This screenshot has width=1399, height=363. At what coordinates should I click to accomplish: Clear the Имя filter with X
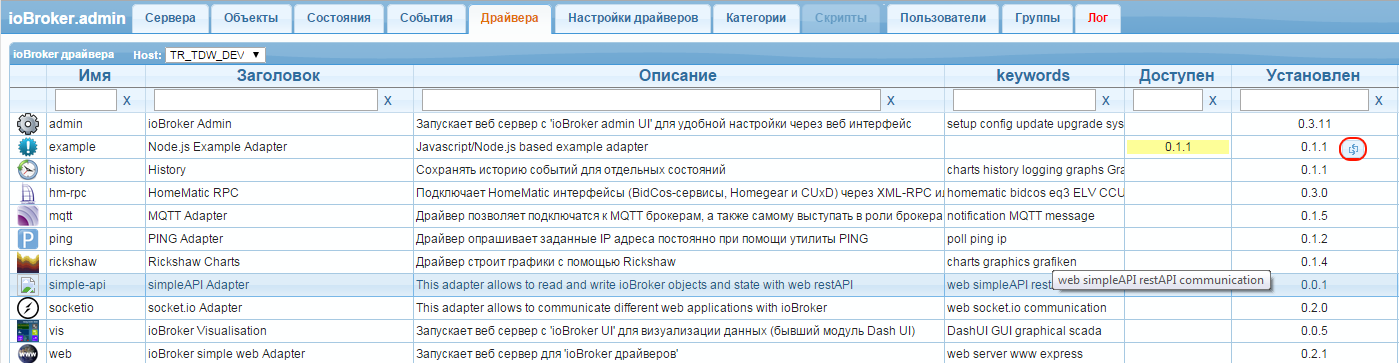[126, 100]
